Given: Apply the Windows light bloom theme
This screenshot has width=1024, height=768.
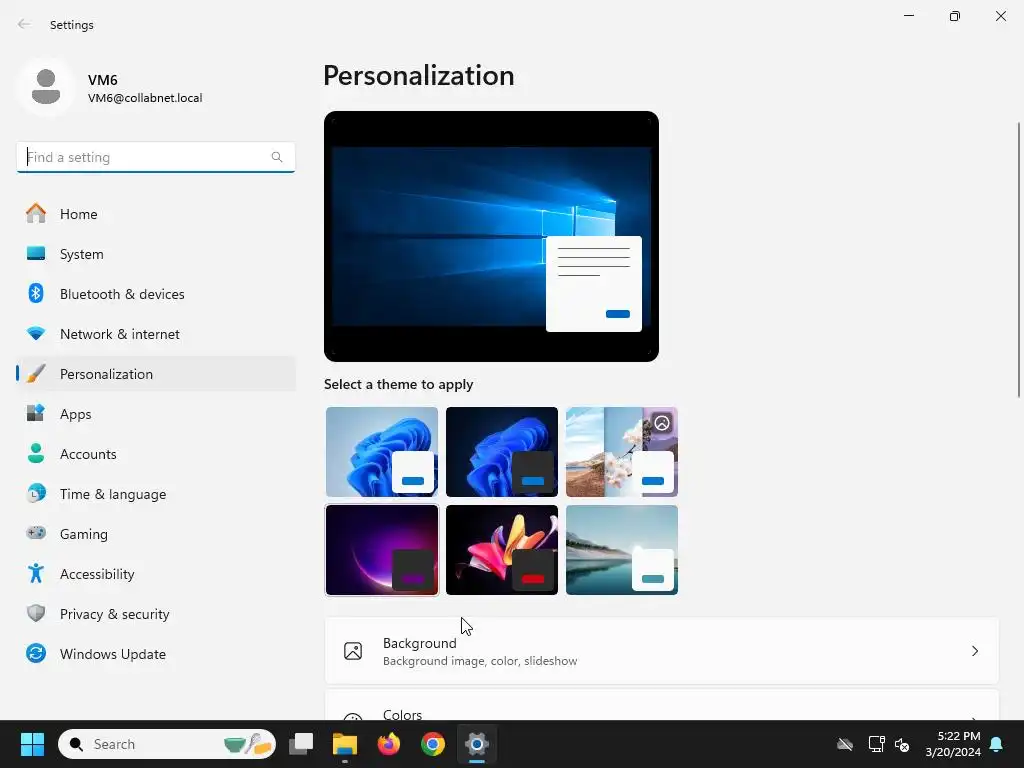Looking at the screenshot, I should 382,452.
